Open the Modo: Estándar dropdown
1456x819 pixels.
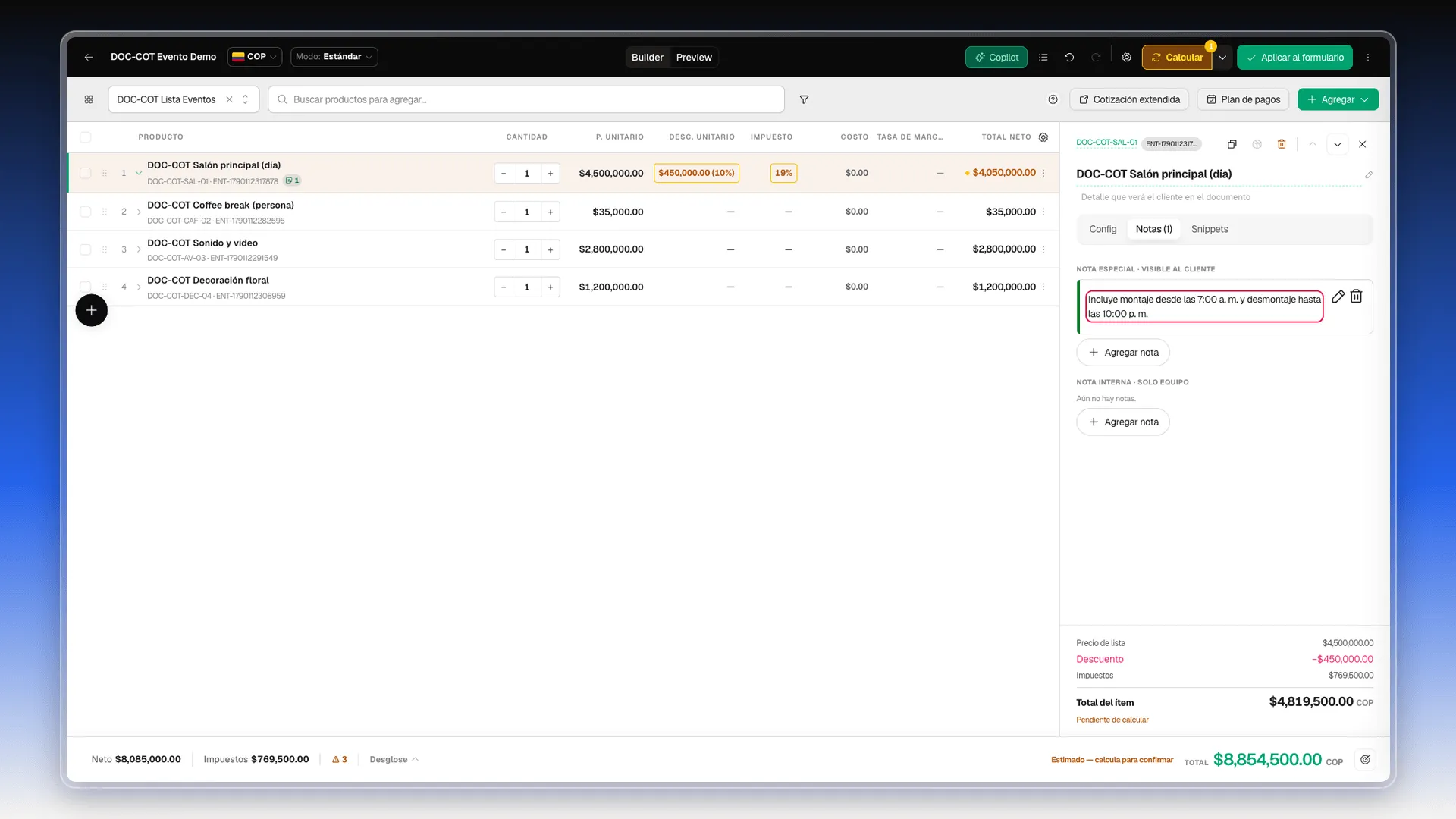334,57
